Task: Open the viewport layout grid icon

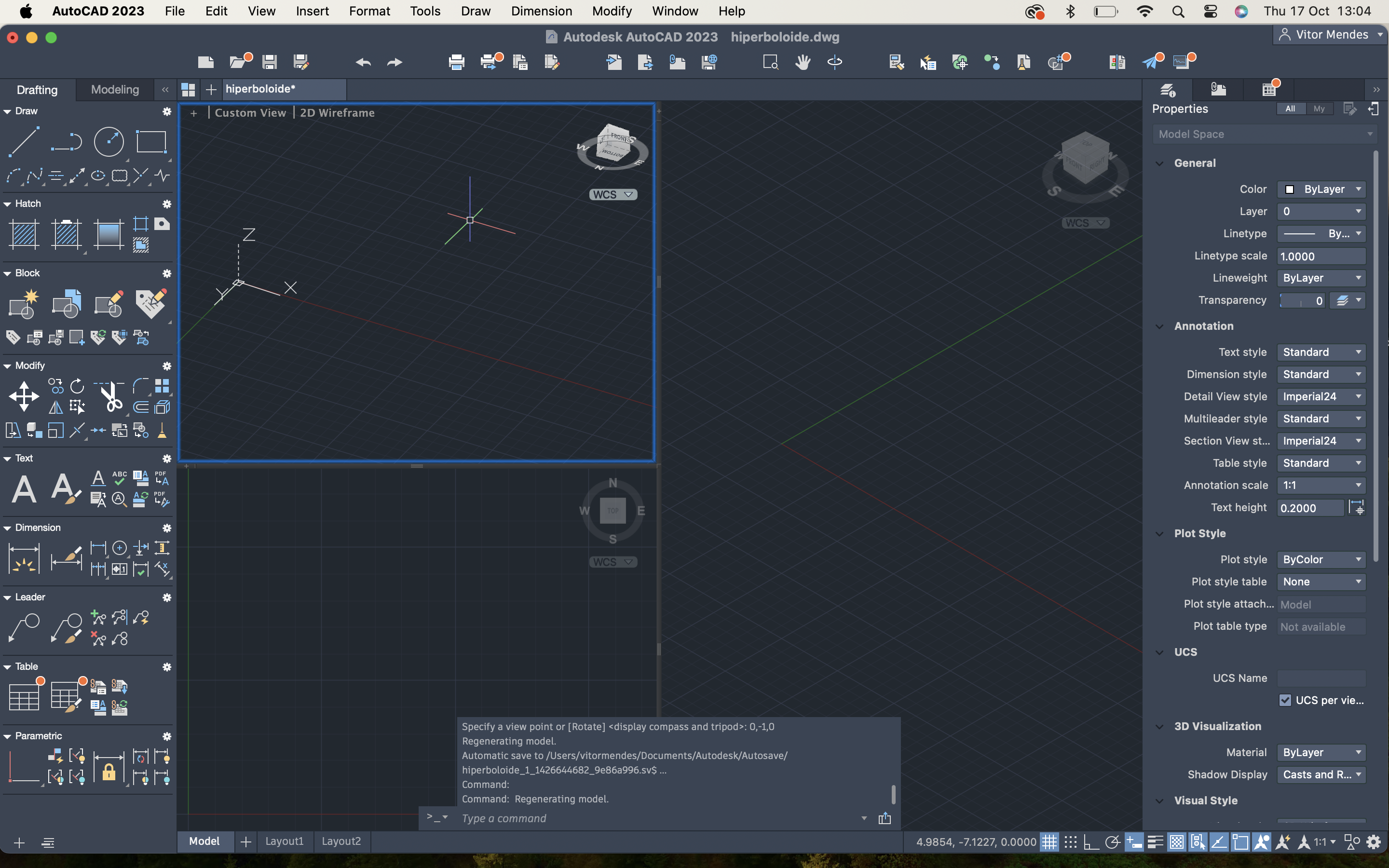Action: point(188,90)
